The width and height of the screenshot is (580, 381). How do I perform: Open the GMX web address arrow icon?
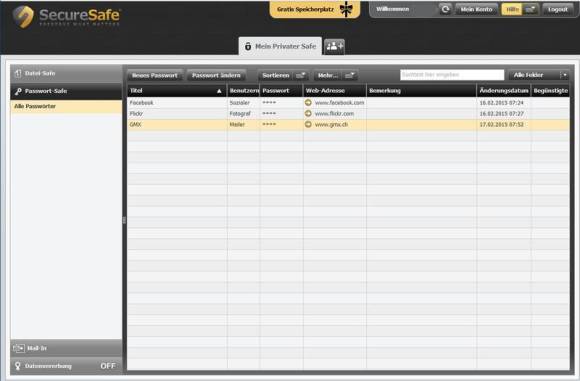click(308, 125)
